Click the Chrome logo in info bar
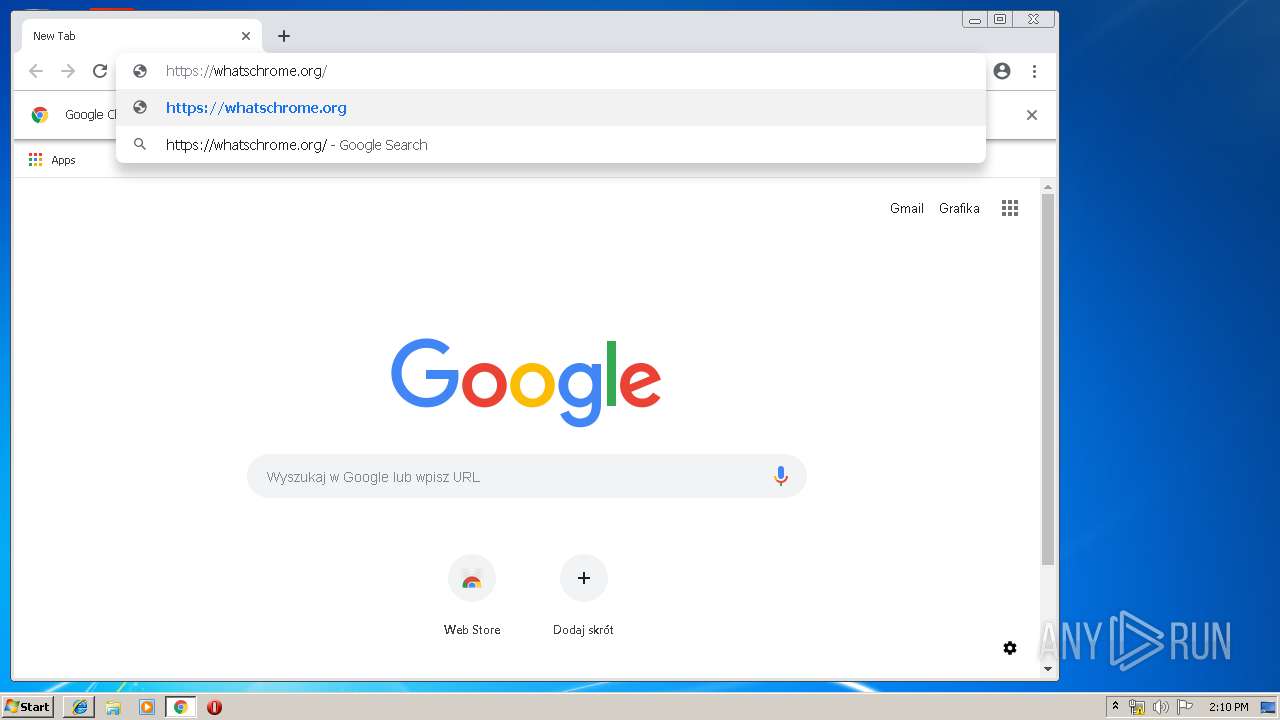1280x720 pixels. point(40,115)
